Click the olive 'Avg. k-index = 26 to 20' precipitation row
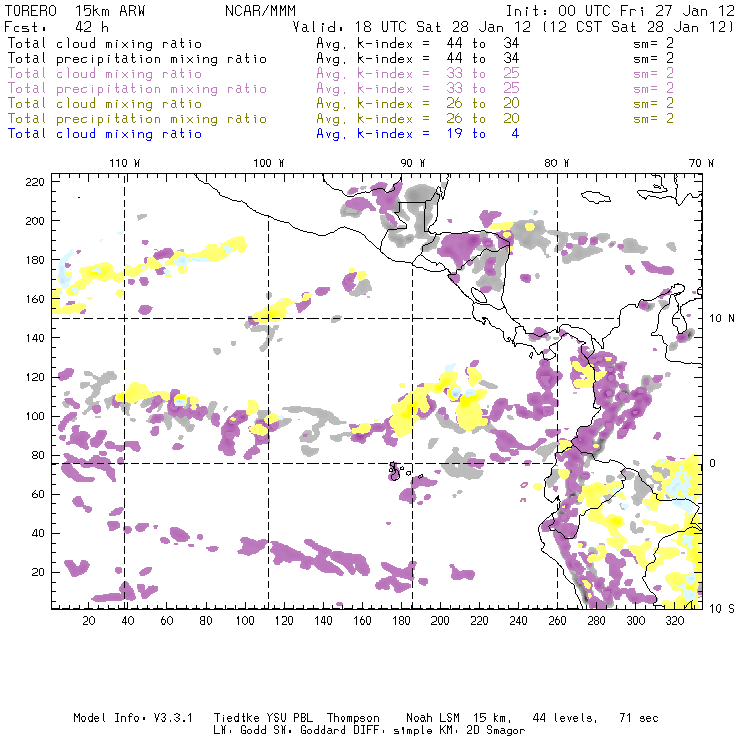Image resolution: width=740 pixels, height=740 pixels. [x=418, y=119]
